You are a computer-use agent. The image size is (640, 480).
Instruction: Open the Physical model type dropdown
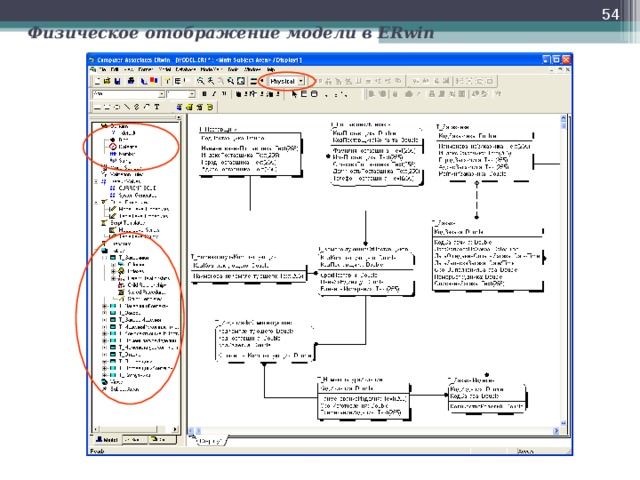tap(302, 79)
